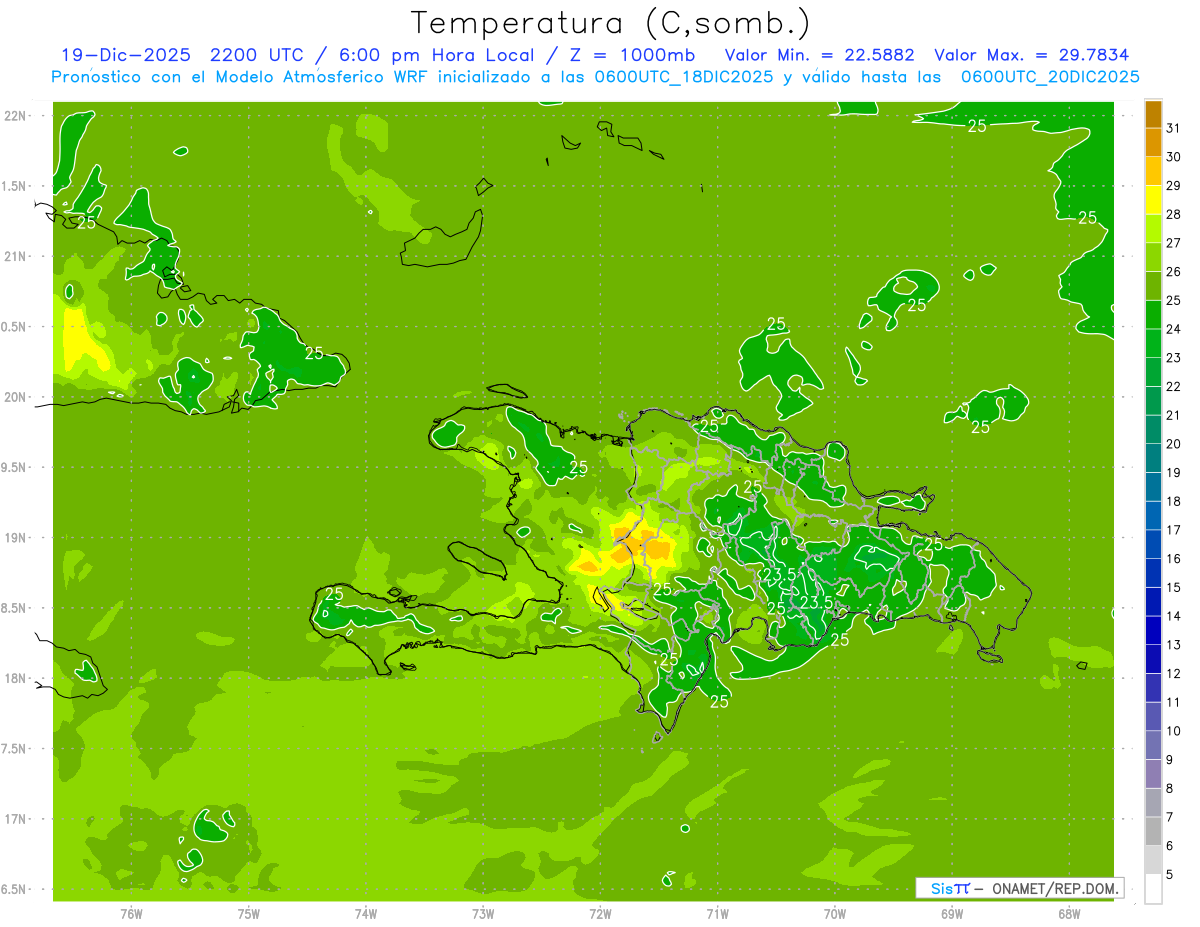
Task: Click the colorbar value label '31'
Action: coord(1173,128)
